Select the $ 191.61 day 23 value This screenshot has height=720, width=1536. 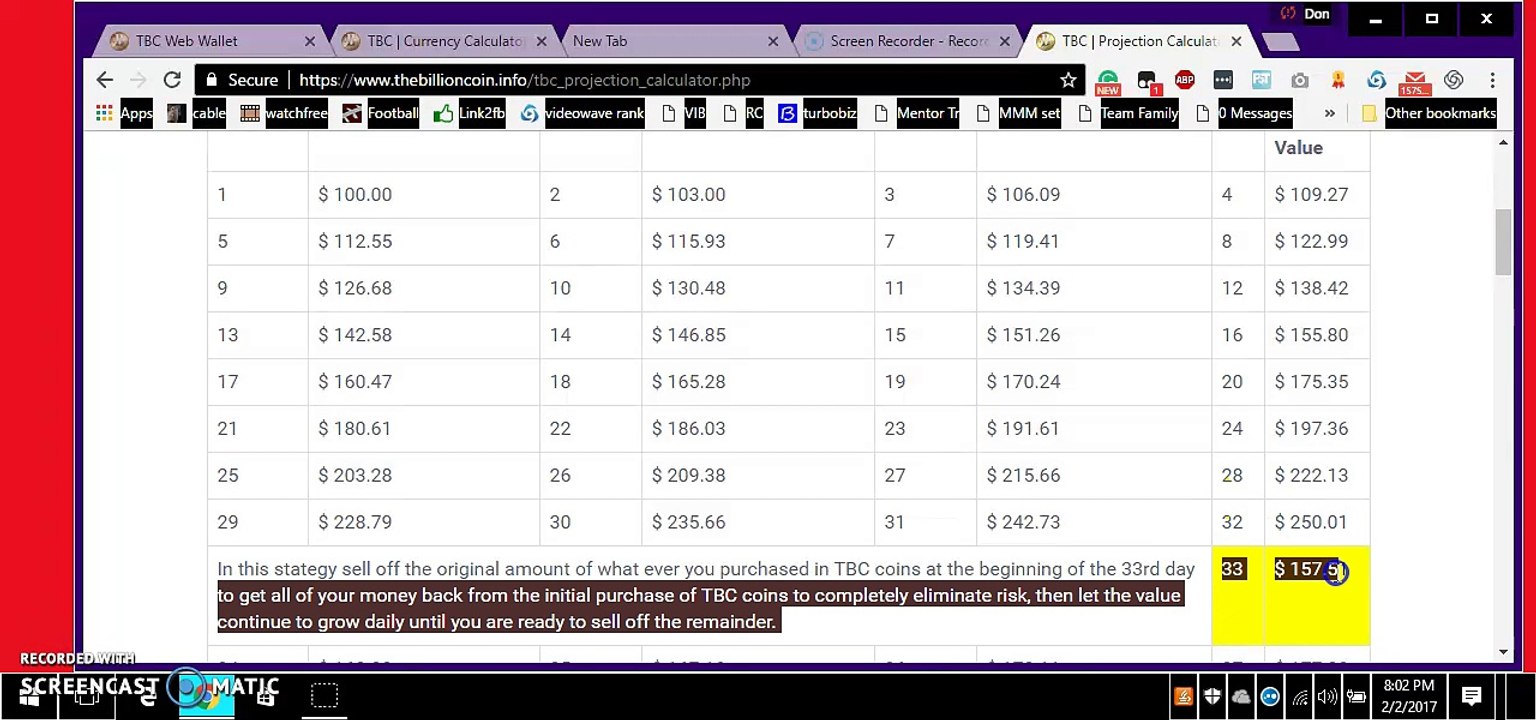1023,428
